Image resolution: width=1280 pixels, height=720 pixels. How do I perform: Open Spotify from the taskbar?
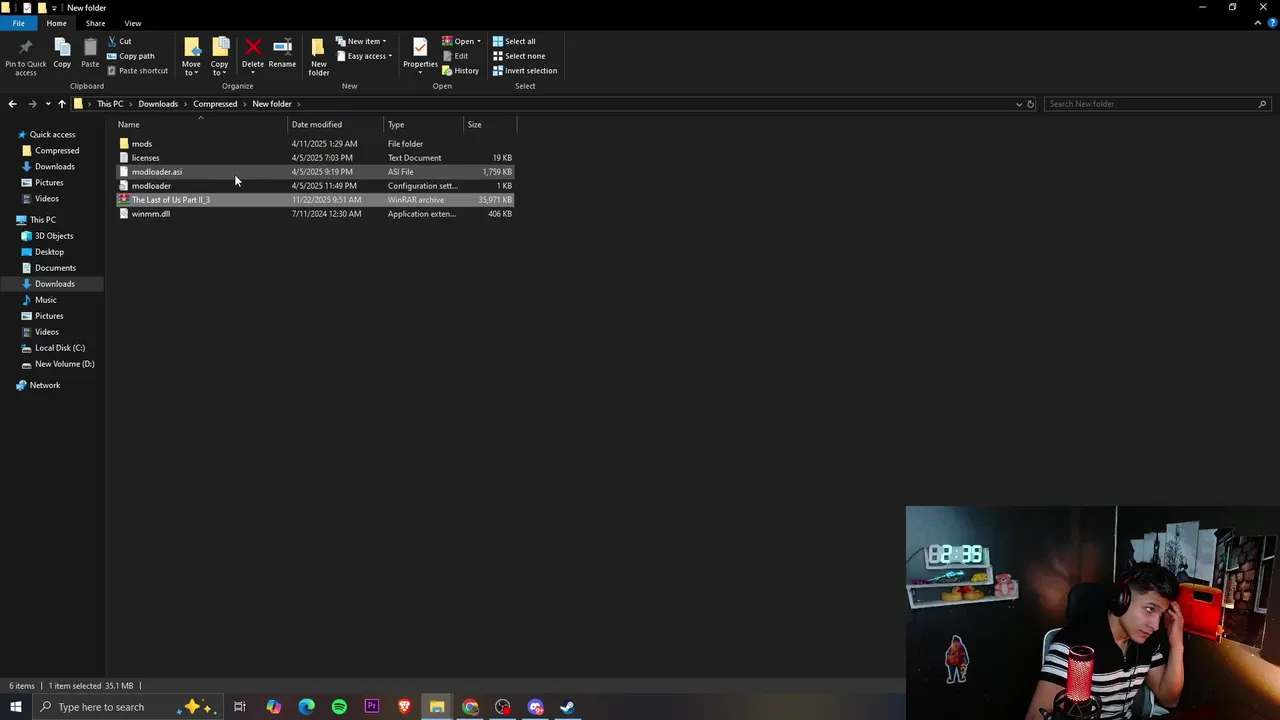tap(339, 707)
